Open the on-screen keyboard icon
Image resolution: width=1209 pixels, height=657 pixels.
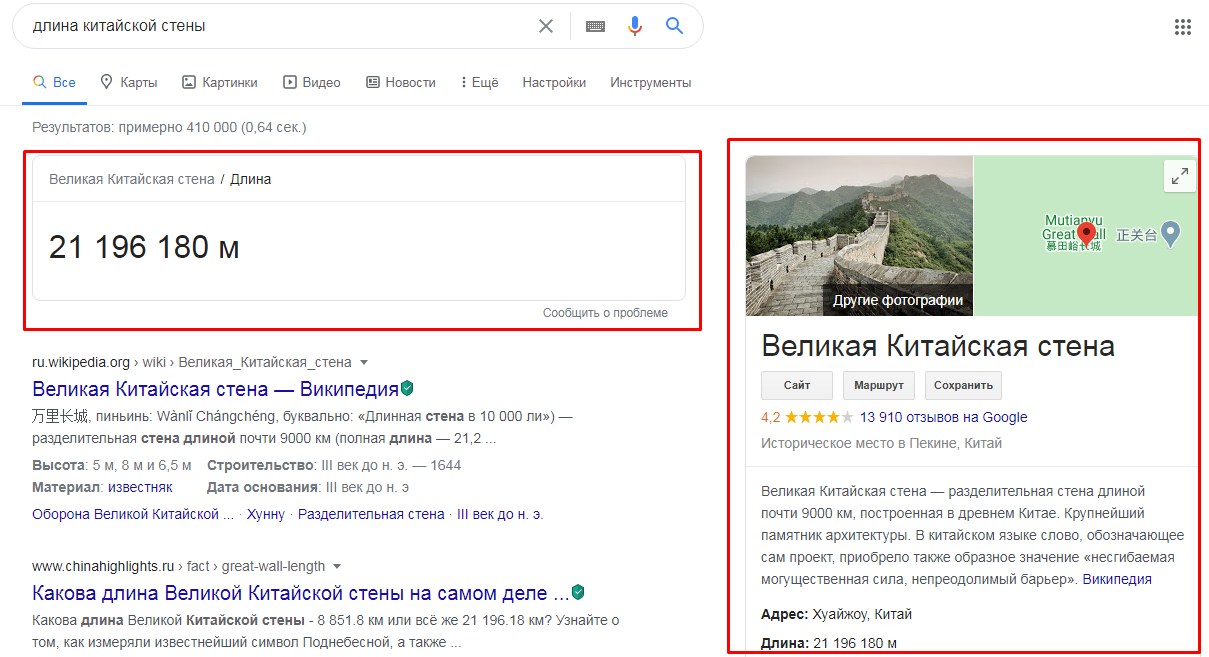tap(595, 26)
